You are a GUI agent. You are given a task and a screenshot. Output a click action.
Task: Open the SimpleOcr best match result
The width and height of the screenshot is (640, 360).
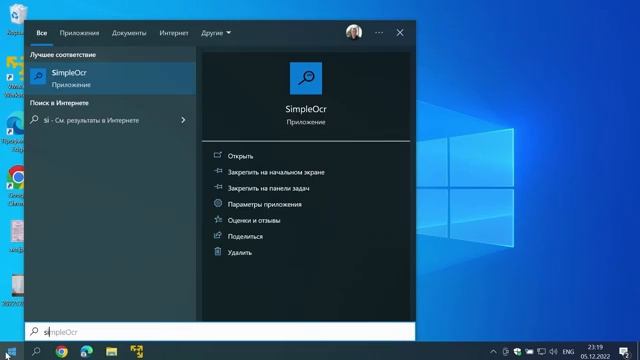(x=110, y=78)
